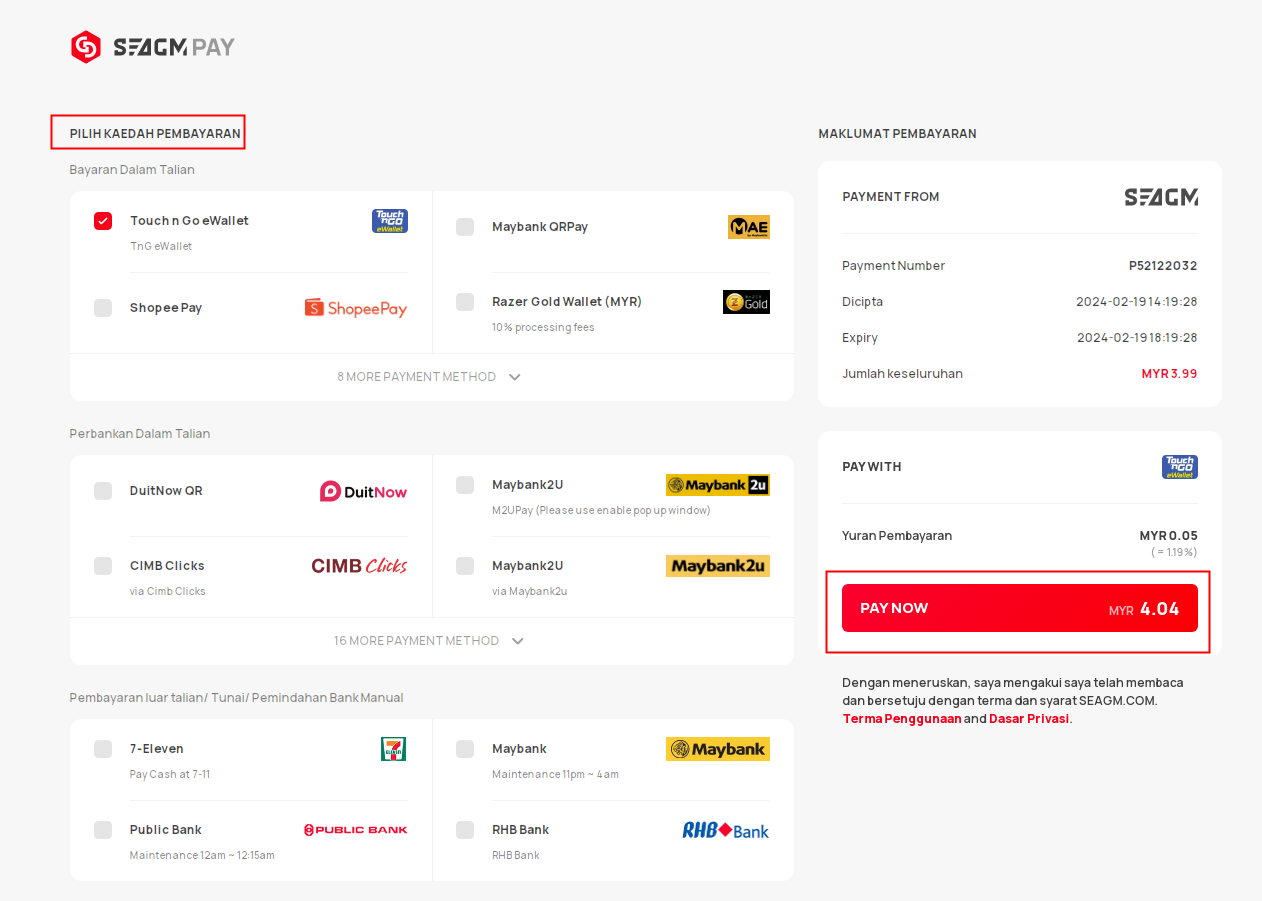
Task: Select the Maybank QRPay checkbox
Action: [x=465, y=227]
